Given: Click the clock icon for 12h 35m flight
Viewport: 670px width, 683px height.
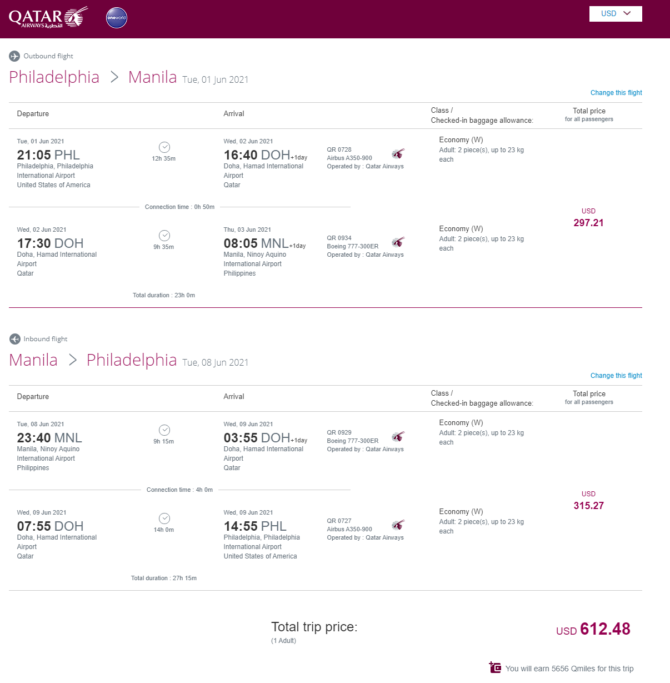Looking at the screenshot, I should pyautogui.click(x=164, y=147).
